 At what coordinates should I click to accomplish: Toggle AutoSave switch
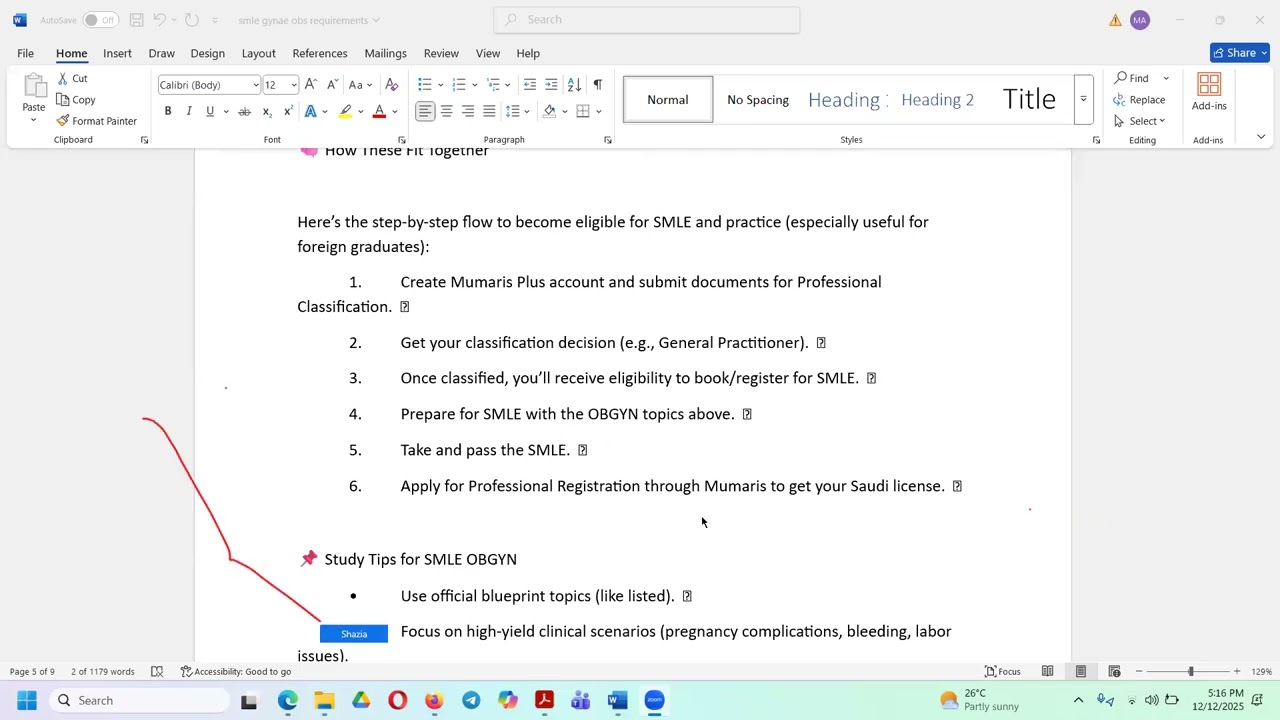point(100,20)
